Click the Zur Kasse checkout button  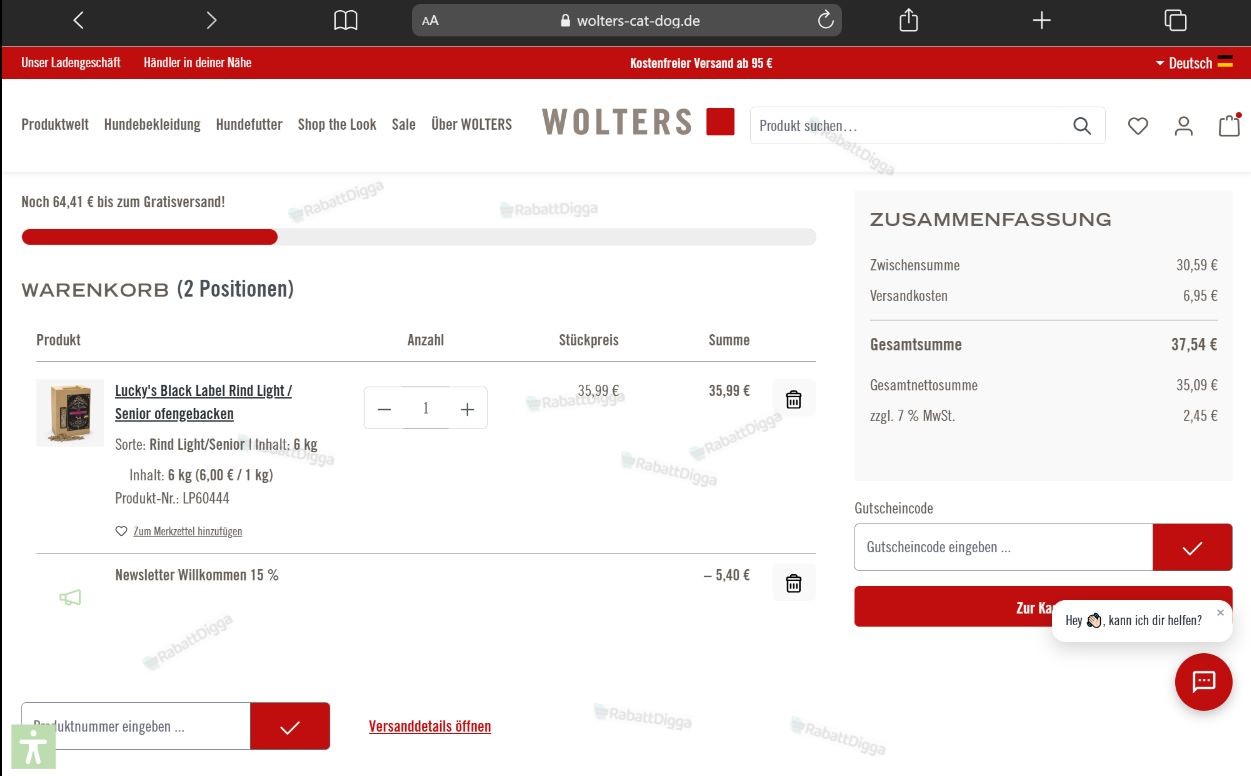(1043, 607)
